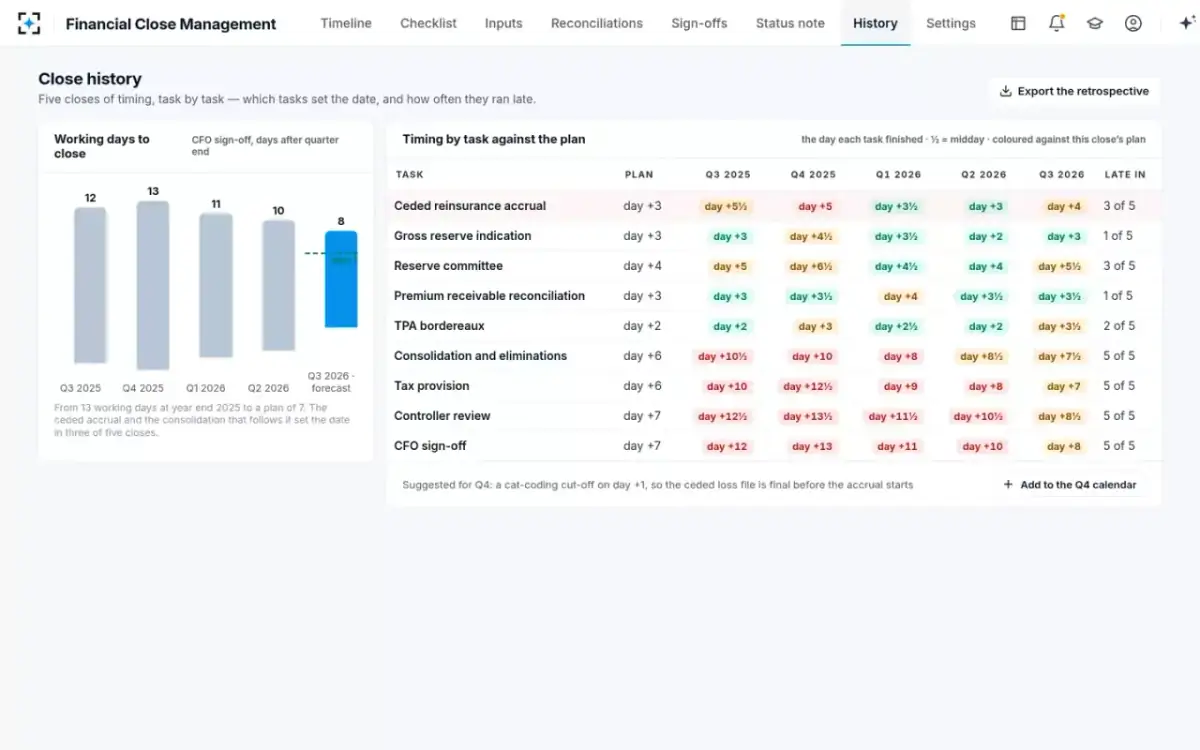The height and width of the screenshot is (750, 1200).
Task: Open the notifications bell
Action: (1056, 23)
